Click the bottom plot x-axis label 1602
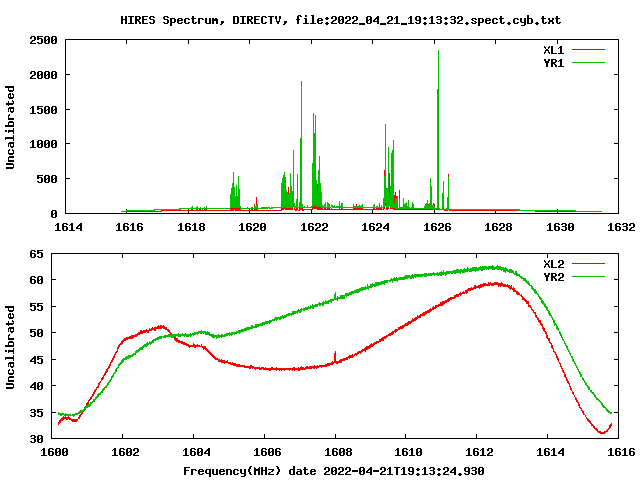Viewport: 640px width, 480px height. (125, 452)
